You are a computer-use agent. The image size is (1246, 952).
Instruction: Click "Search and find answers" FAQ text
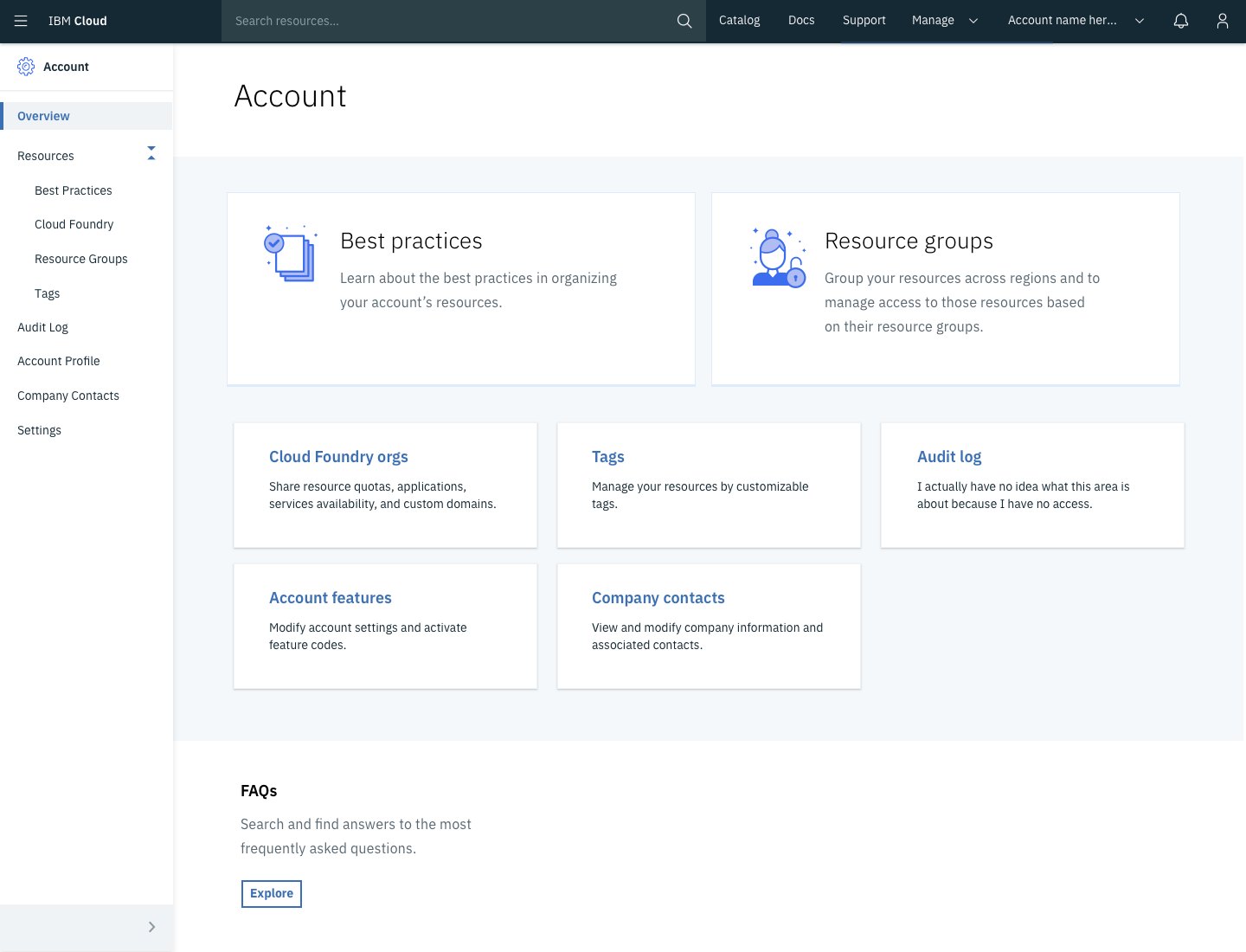tap(356, 836)
